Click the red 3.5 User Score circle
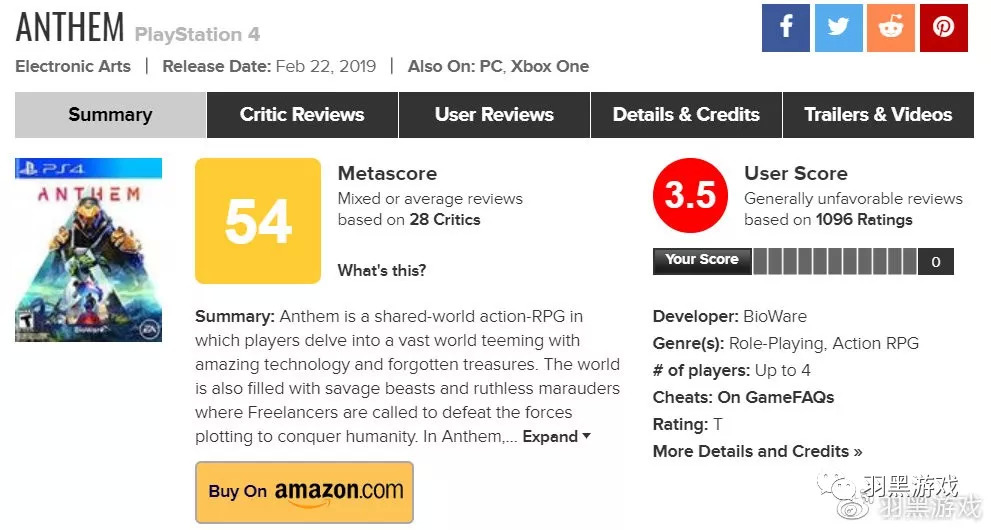 point(690,195)
